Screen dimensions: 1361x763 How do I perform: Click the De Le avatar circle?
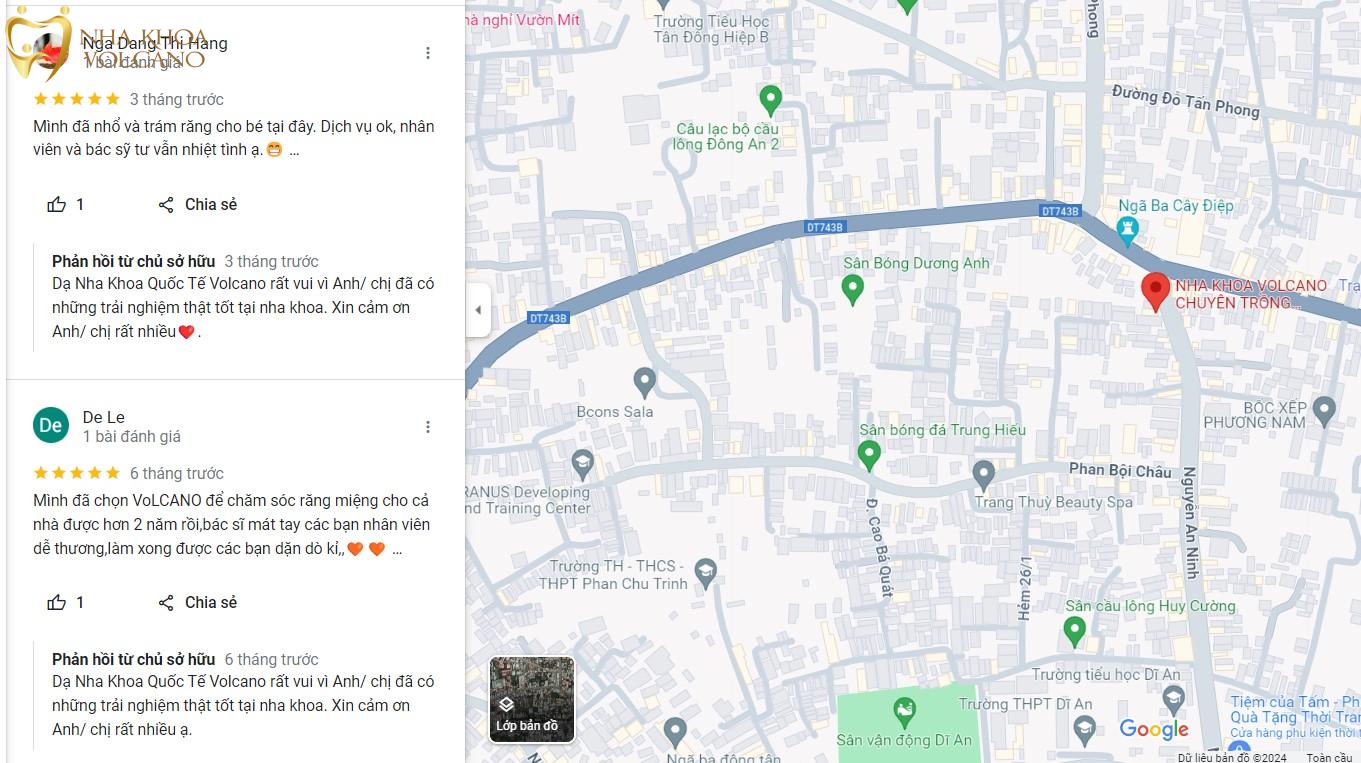[51, 426]
